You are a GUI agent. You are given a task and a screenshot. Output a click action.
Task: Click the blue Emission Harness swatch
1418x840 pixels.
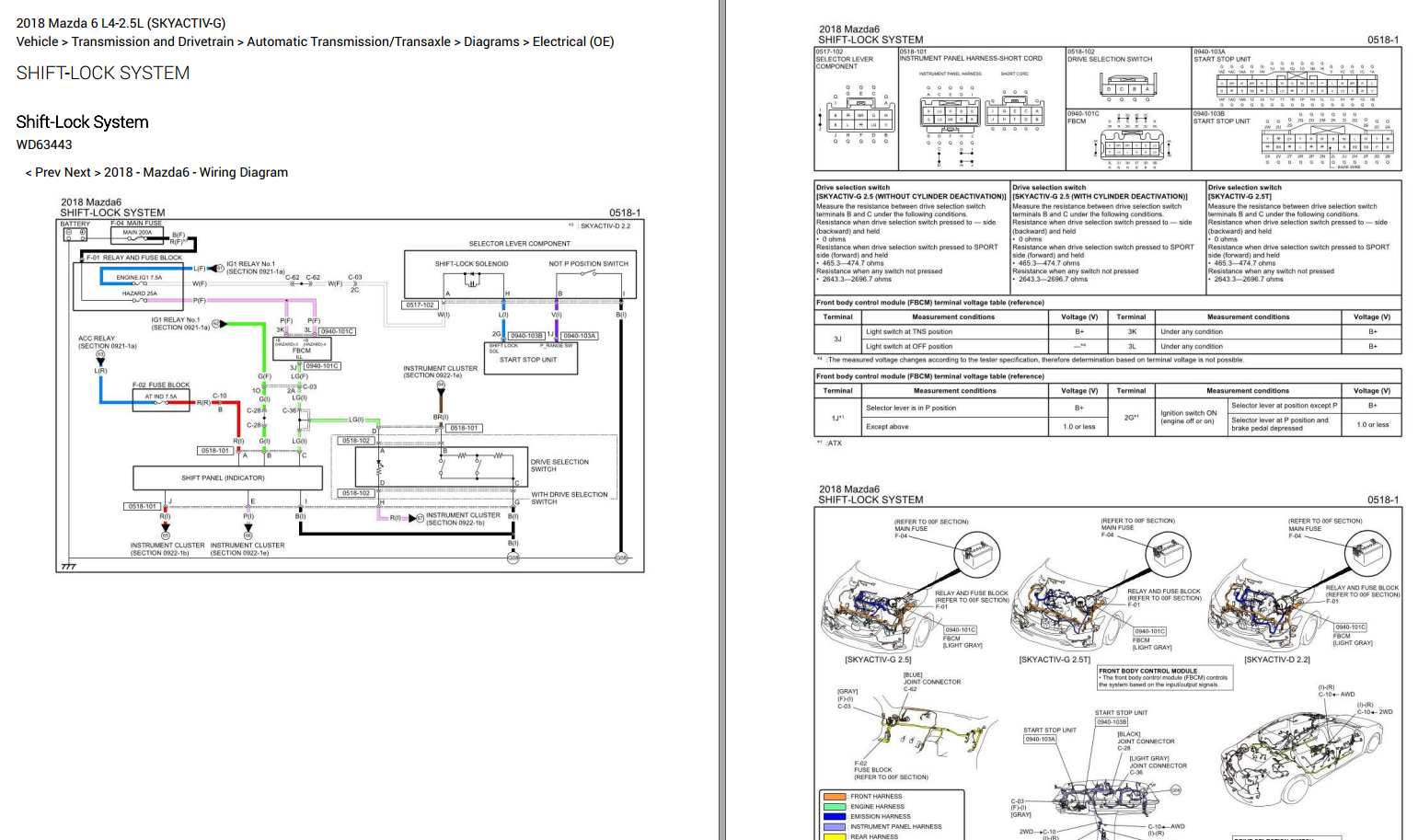(x=835, y=817)
